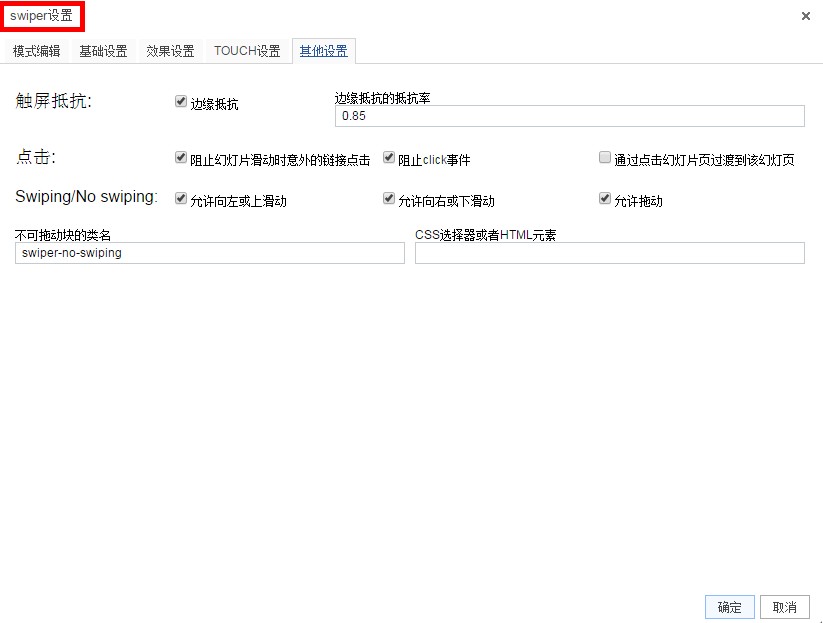The image size is (823, 623).
Task: Click the 不可拖动块的类名 text field
Action: point(210,253)
